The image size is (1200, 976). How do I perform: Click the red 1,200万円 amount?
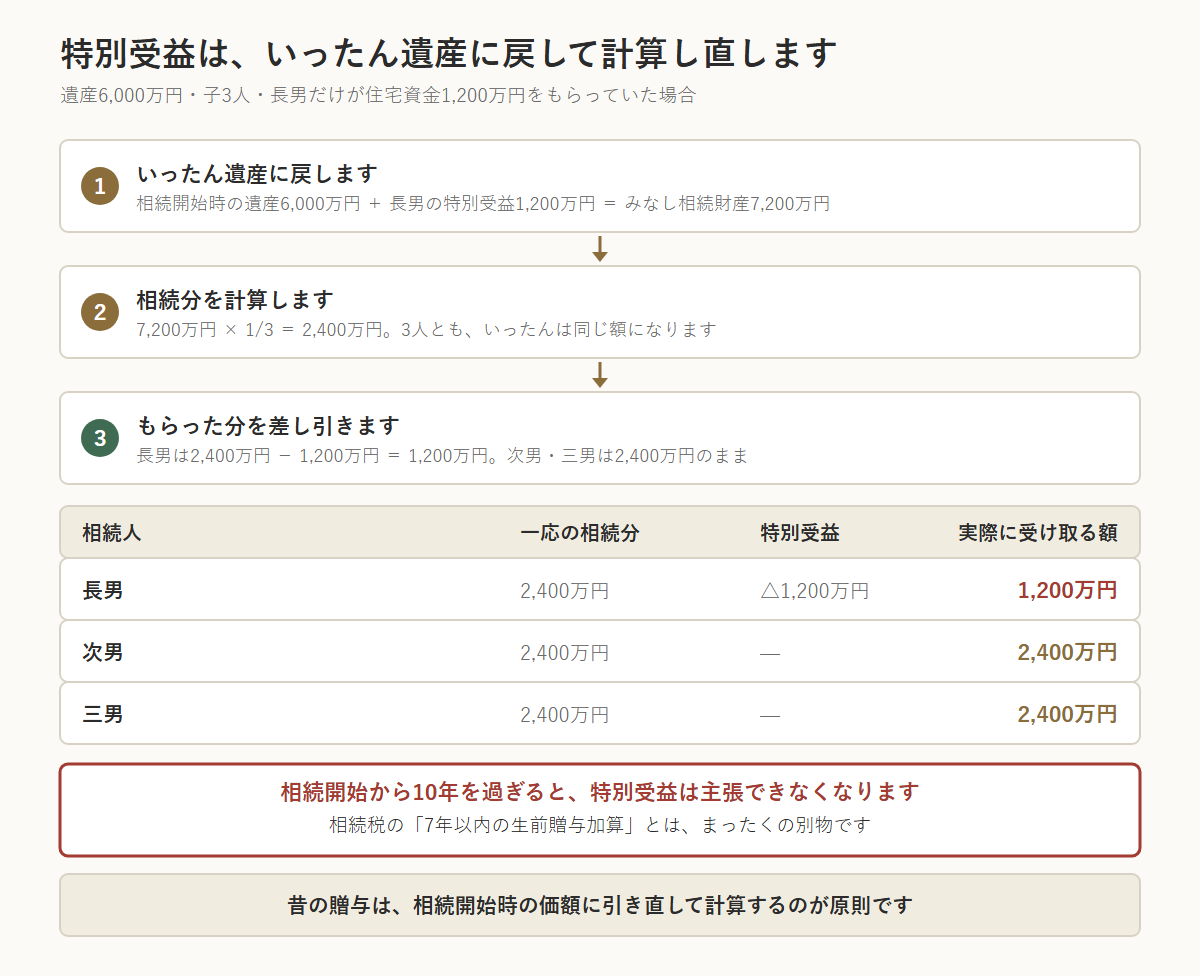pos(1067,590)
